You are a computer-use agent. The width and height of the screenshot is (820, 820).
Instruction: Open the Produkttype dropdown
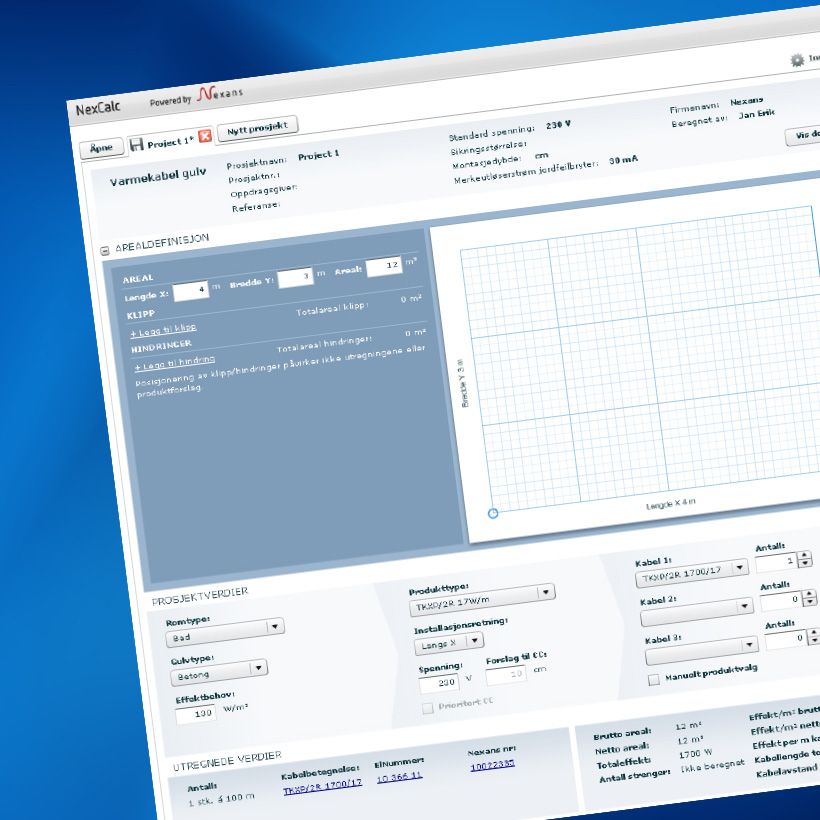pos(482,600)
